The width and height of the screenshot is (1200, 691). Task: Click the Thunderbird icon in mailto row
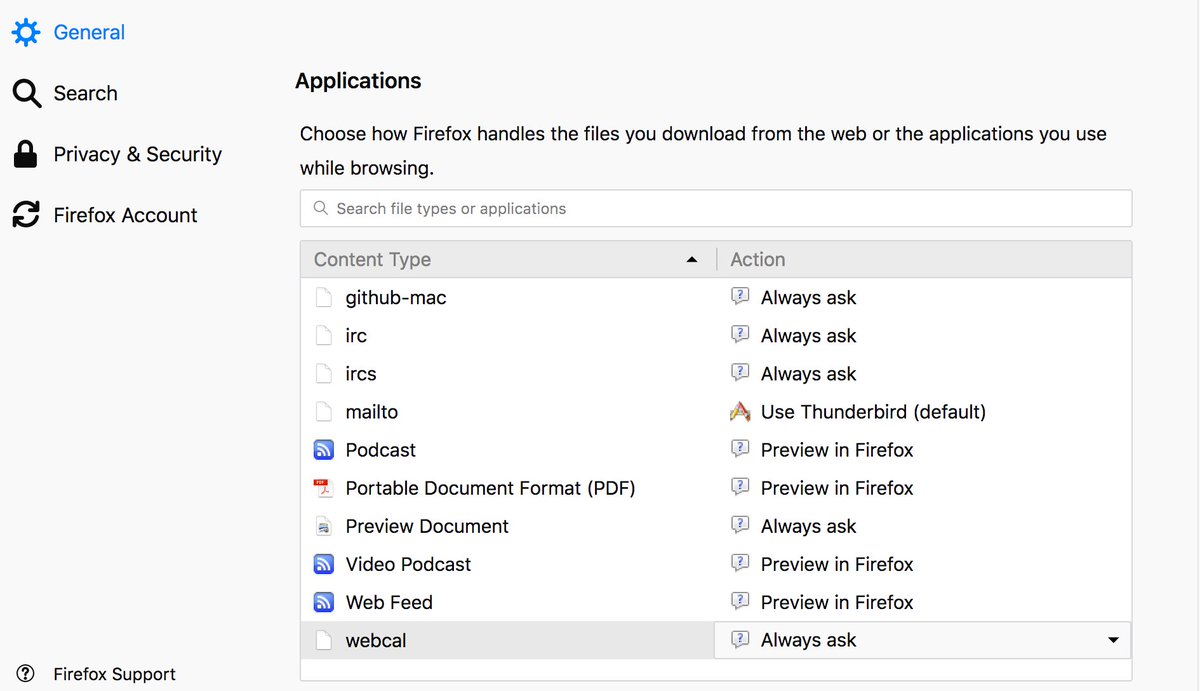click(x=740, y=411)
